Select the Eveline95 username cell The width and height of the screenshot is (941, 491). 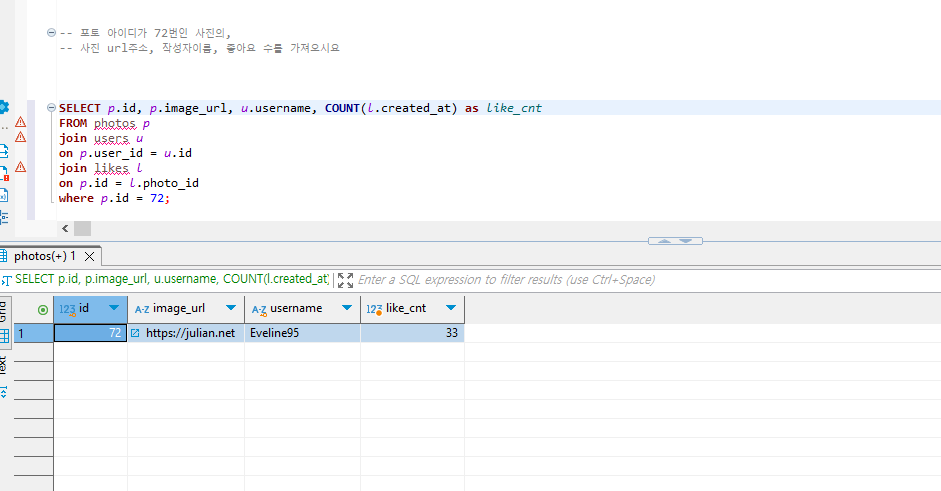point(302,333)
